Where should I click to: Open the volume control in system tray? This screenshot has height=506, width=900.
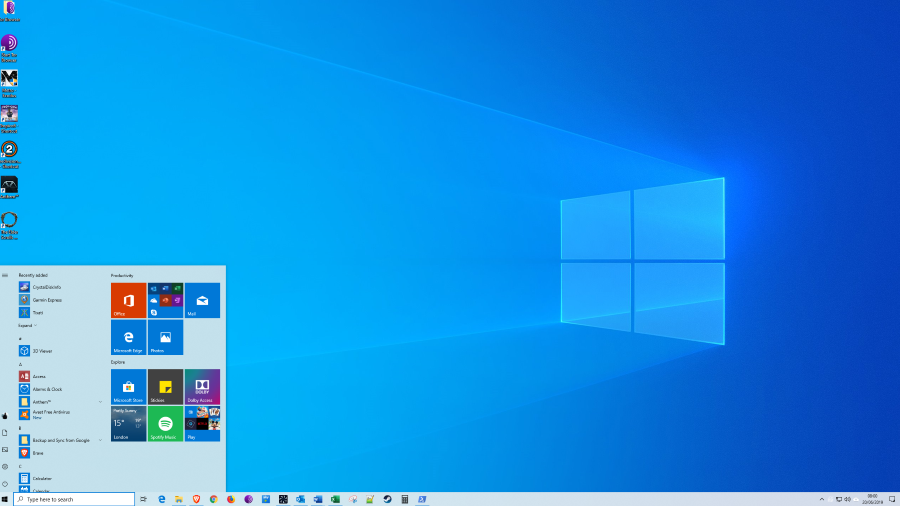[848, 500]
